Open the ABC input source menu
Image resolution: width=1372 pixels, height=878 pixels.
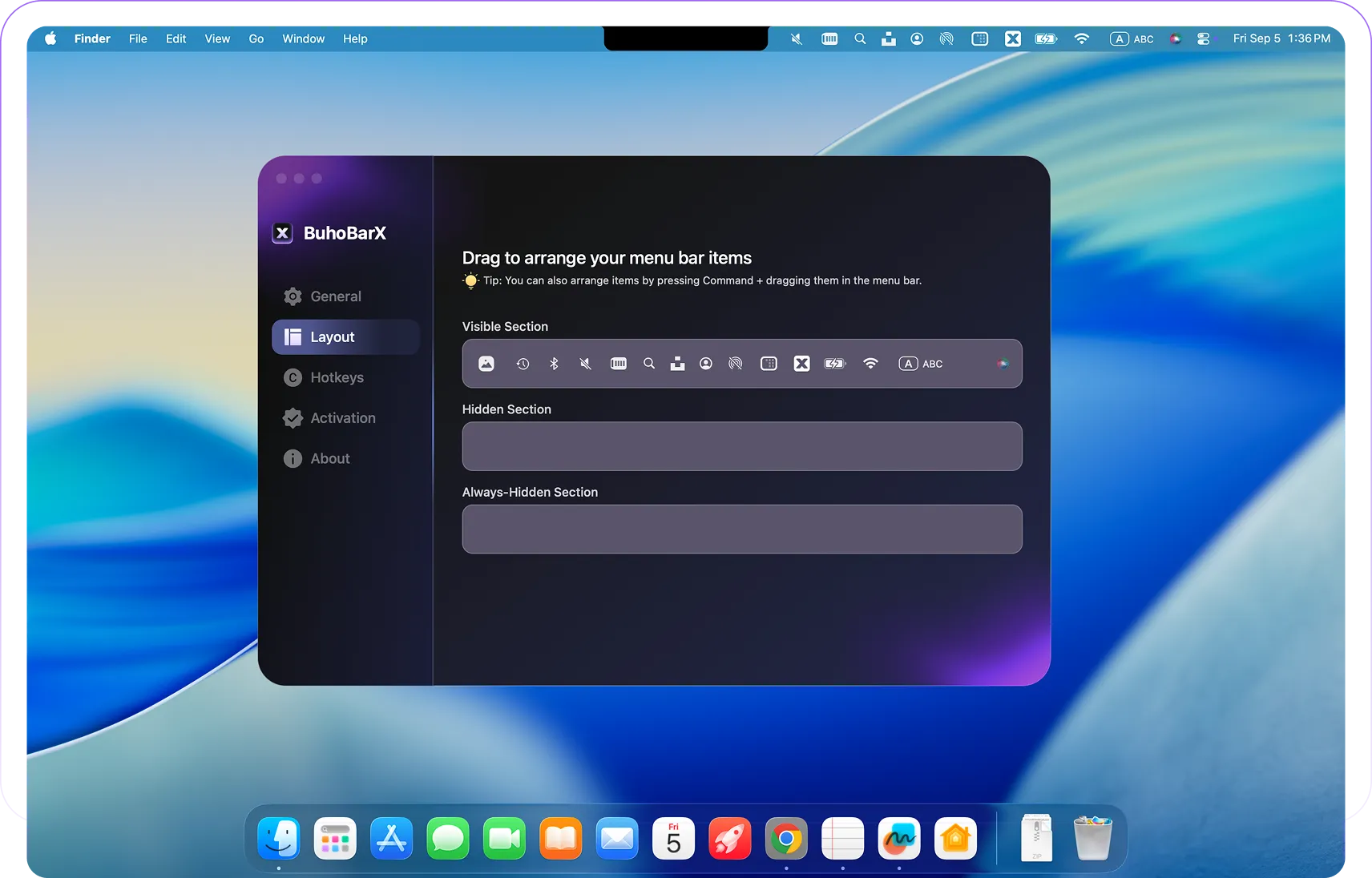1132,38
